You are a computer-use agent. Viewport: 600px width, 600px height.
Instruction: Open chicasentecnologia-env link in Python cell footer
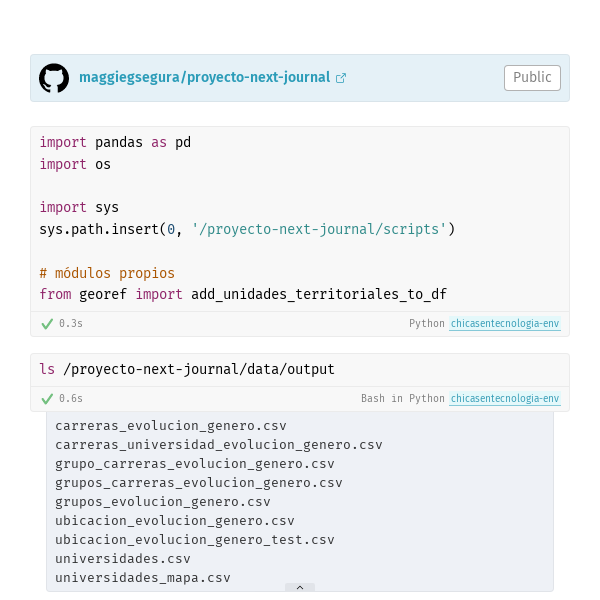[x=505, y=324]
